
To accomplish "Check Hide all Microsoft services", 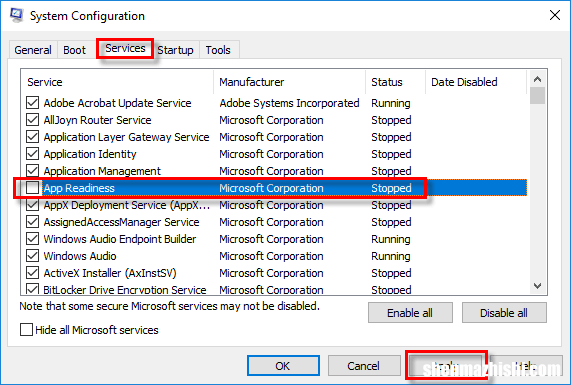I will 26,330.
